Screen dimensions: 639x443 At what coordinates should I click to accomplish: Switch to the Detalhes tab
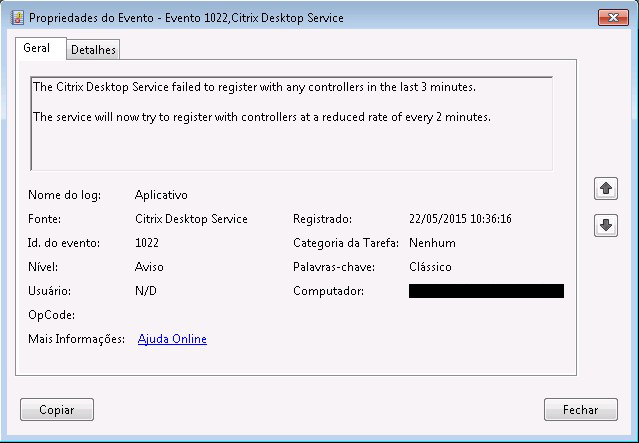93,50
